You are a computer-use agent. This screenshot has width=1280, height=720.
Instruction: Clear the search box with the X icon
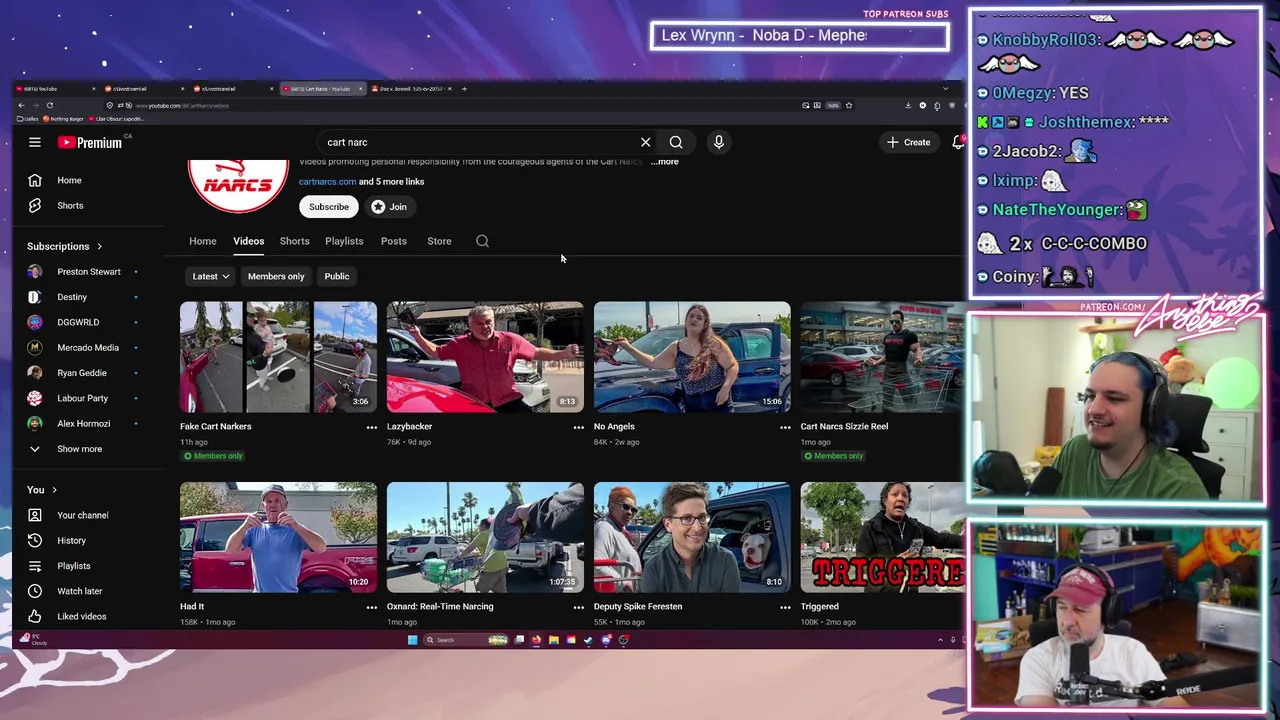tap(645, 142)
